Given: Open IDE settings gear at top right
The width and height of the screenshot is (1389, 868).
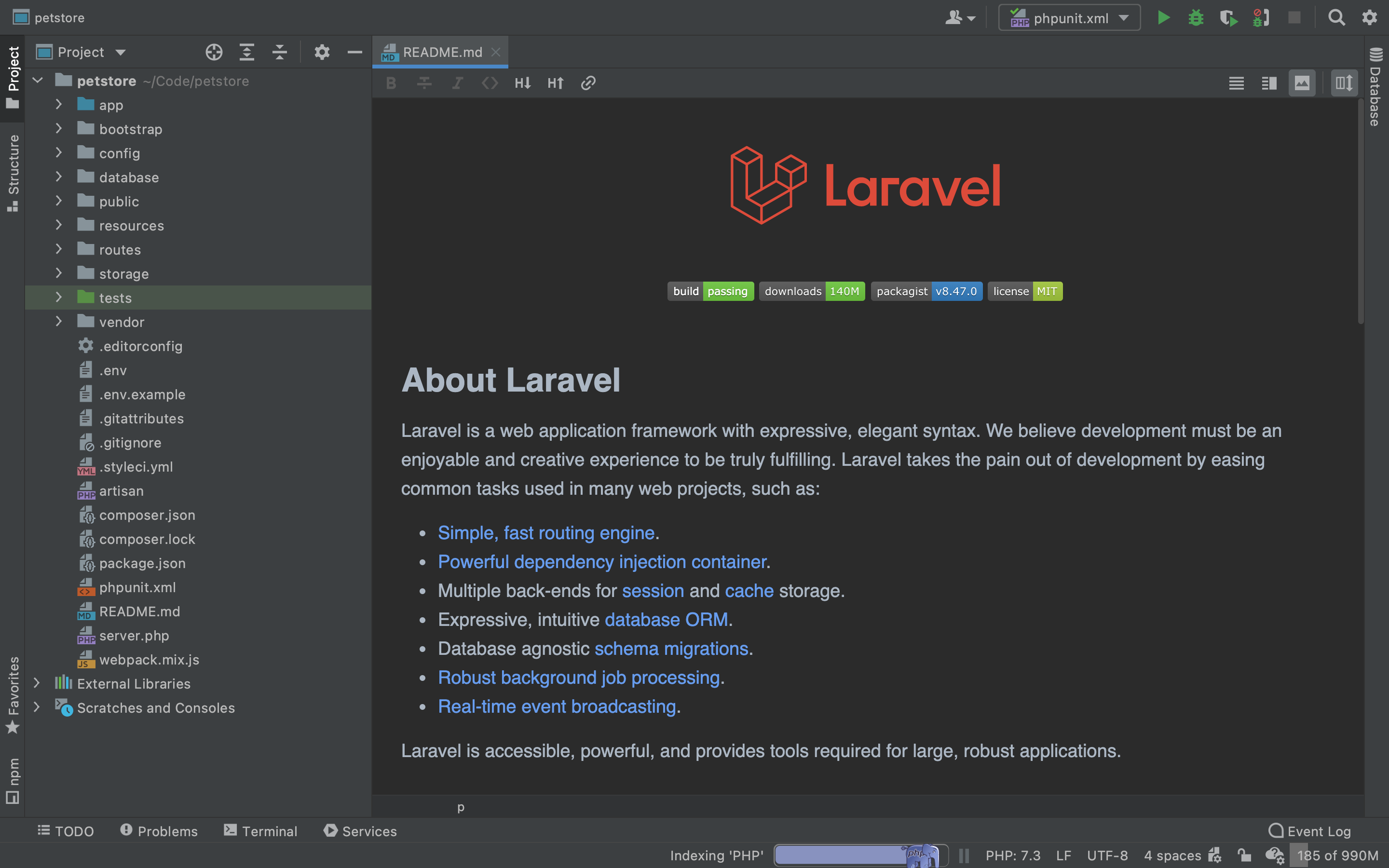Looking at the screenshot, I should 1370,18.
